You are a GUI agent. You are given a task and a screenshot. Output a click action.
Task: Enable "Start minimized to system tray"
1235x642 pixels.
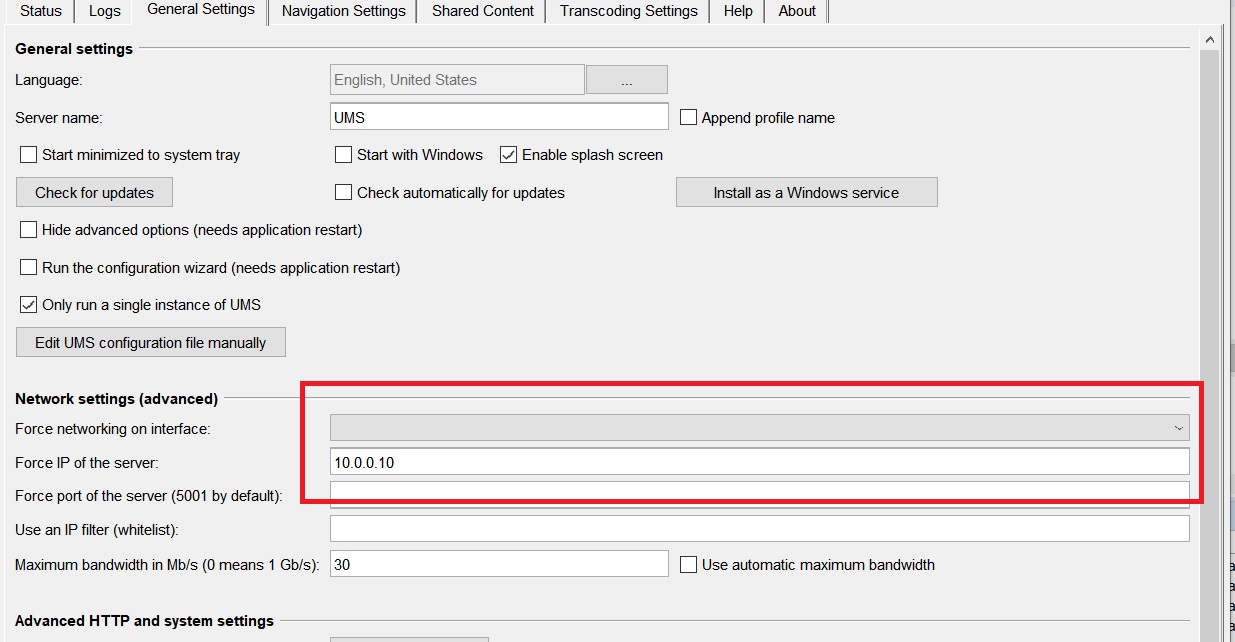(28, 154)
